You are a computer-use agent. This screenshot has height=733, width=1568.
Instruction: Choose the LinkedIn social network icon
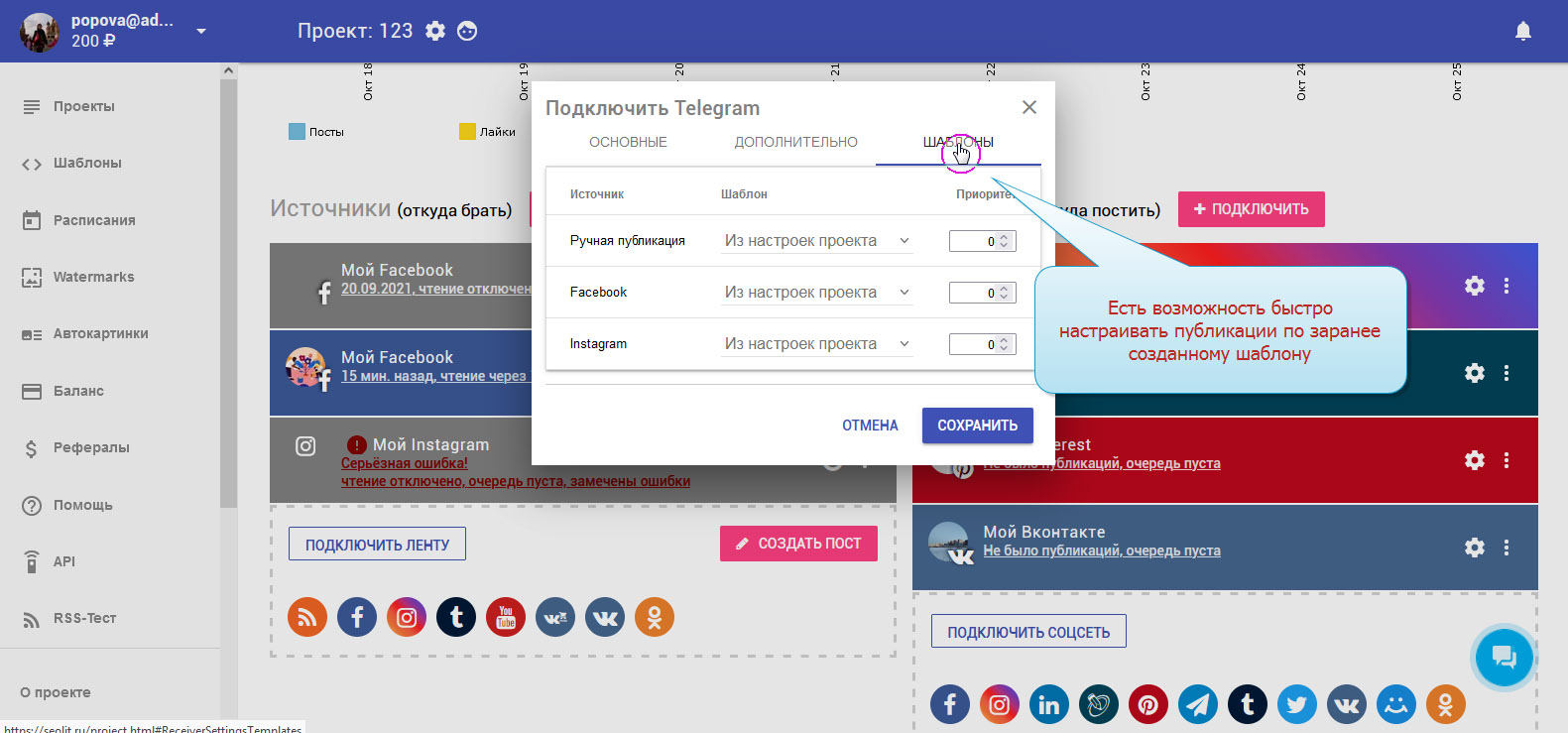point(1049,704)
